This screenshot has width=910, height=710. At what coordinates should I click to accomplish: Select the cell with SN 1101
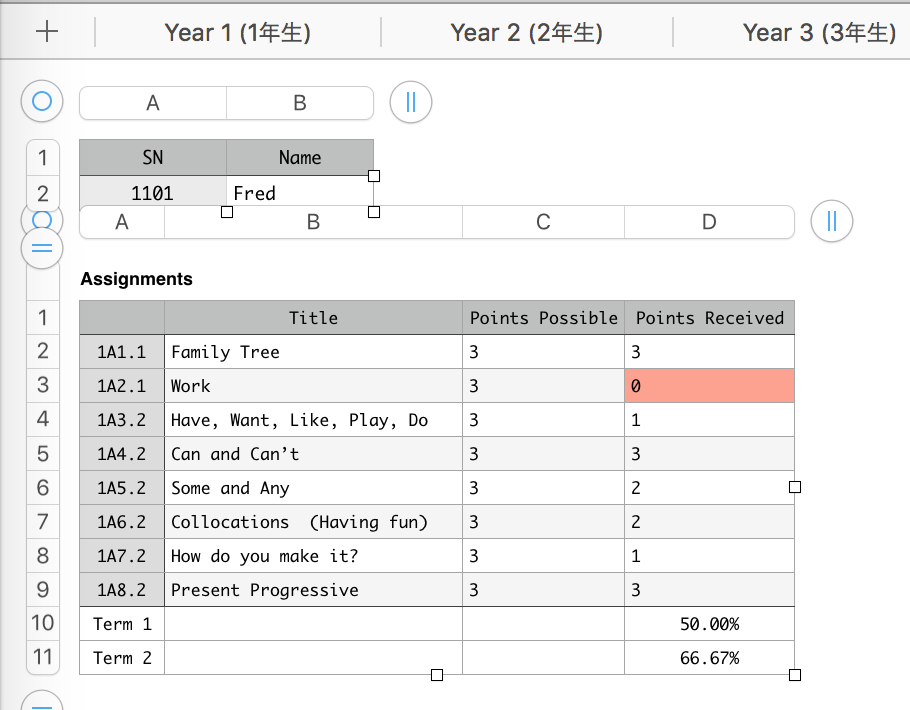click(152, 192)
